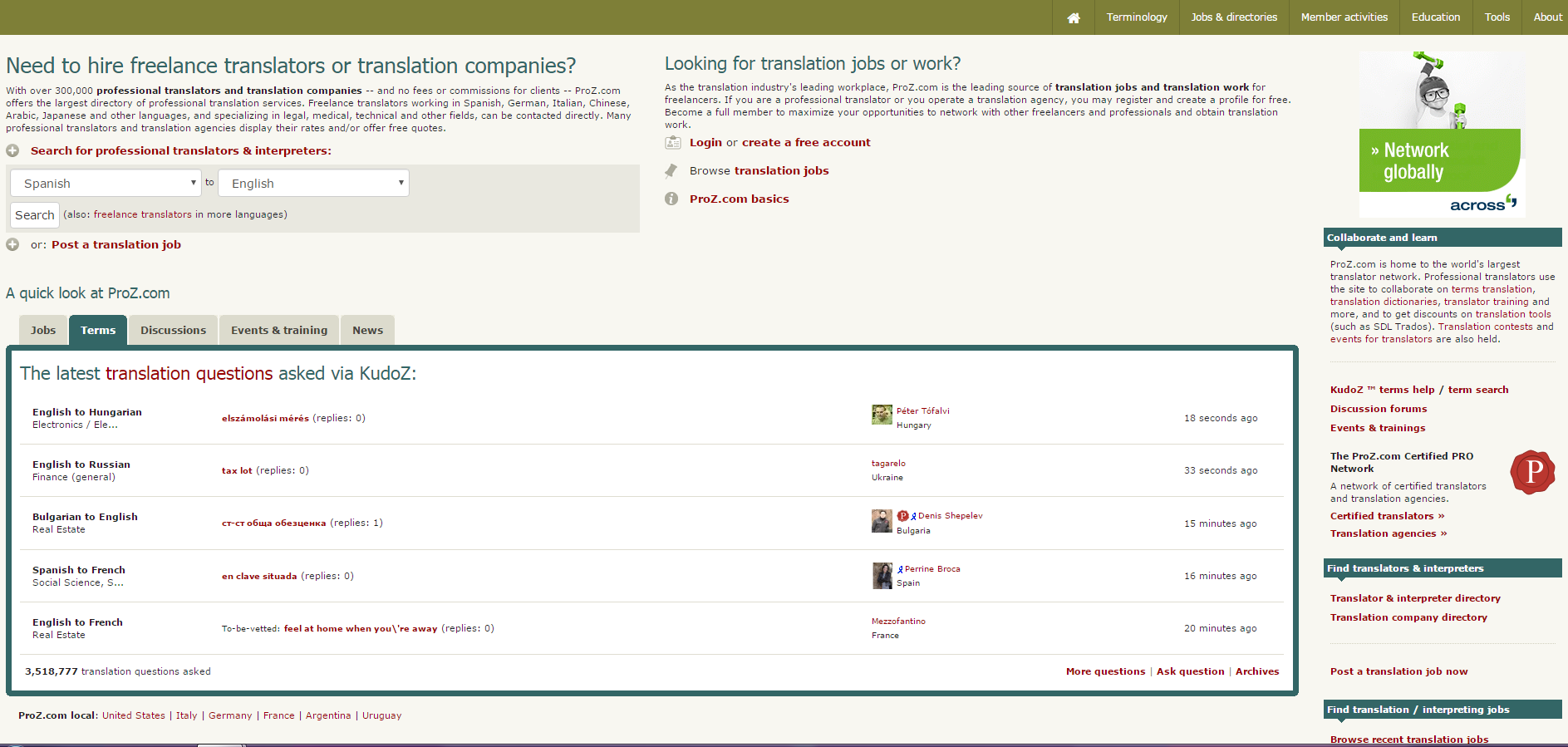Click the red Certified PRO Network seal
Screen dimensions: 1568x747
[x=1532, y=472]
